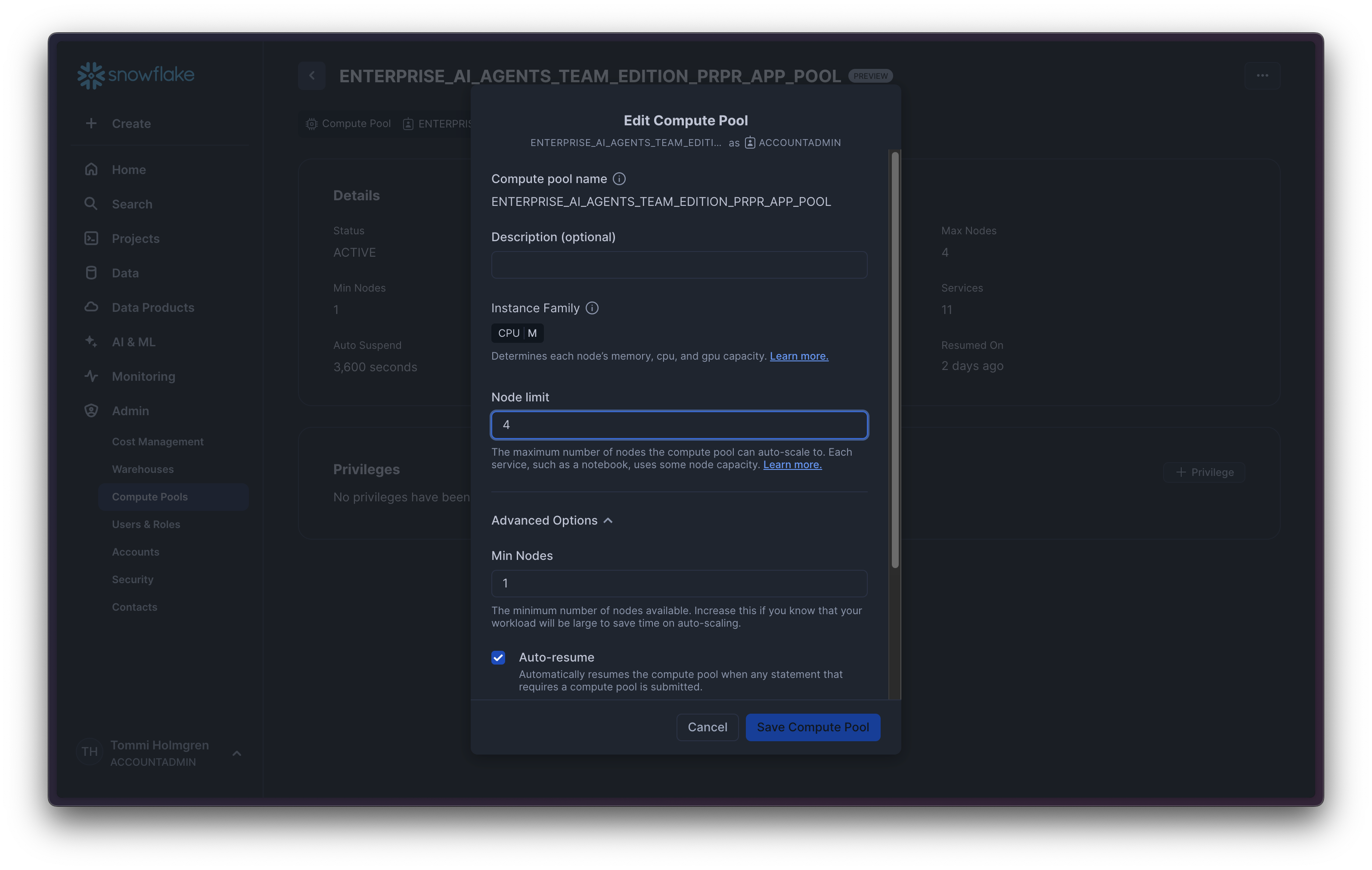Image resolution: width=1372 pixels, height=870 pixels.
Task: Click the ACCOUNTADMIN role icon in dialog
Action: (750, 143)
